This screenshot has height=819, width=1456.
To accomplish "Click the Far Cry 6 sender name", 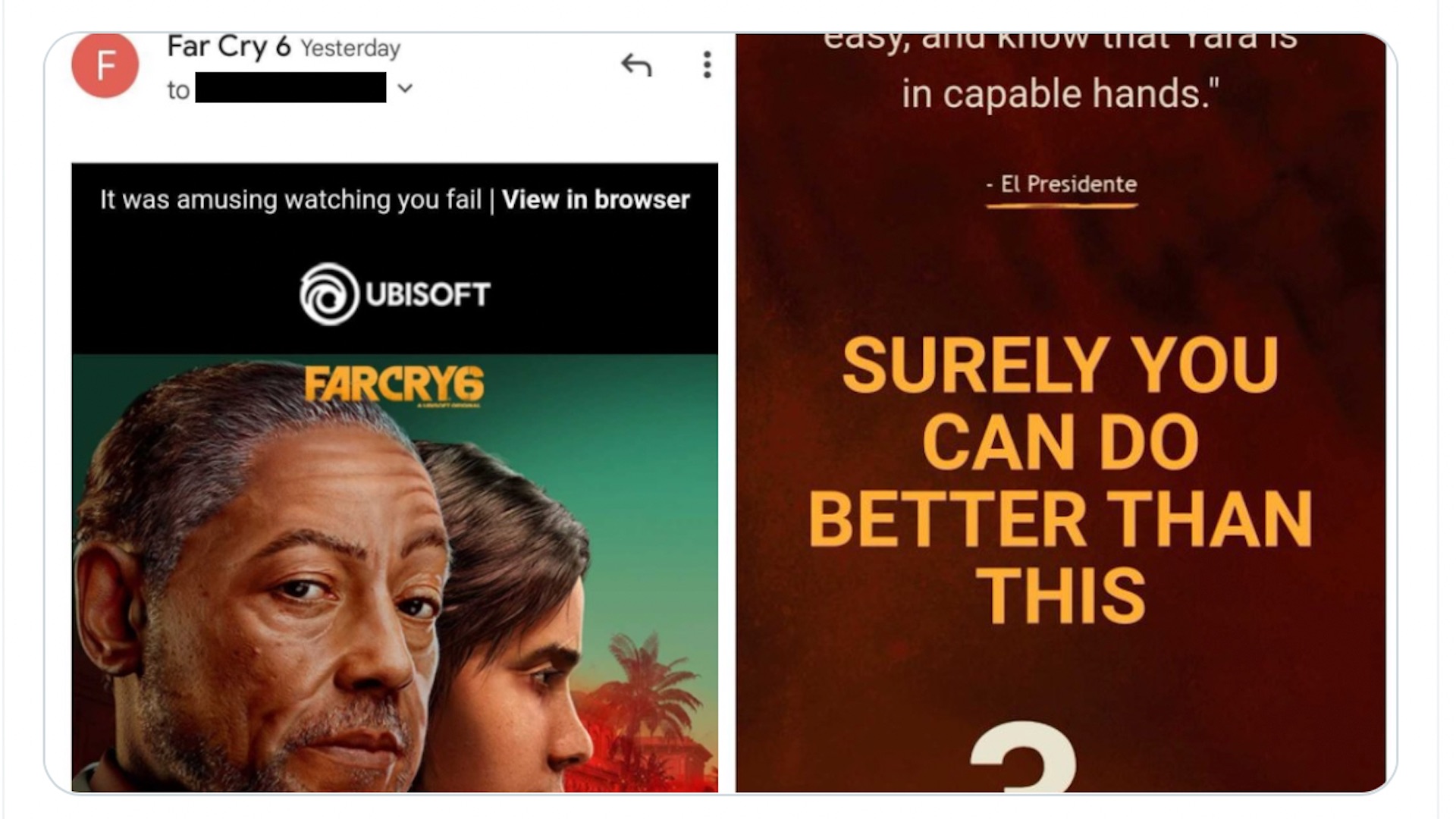I will tap(229, 47).
